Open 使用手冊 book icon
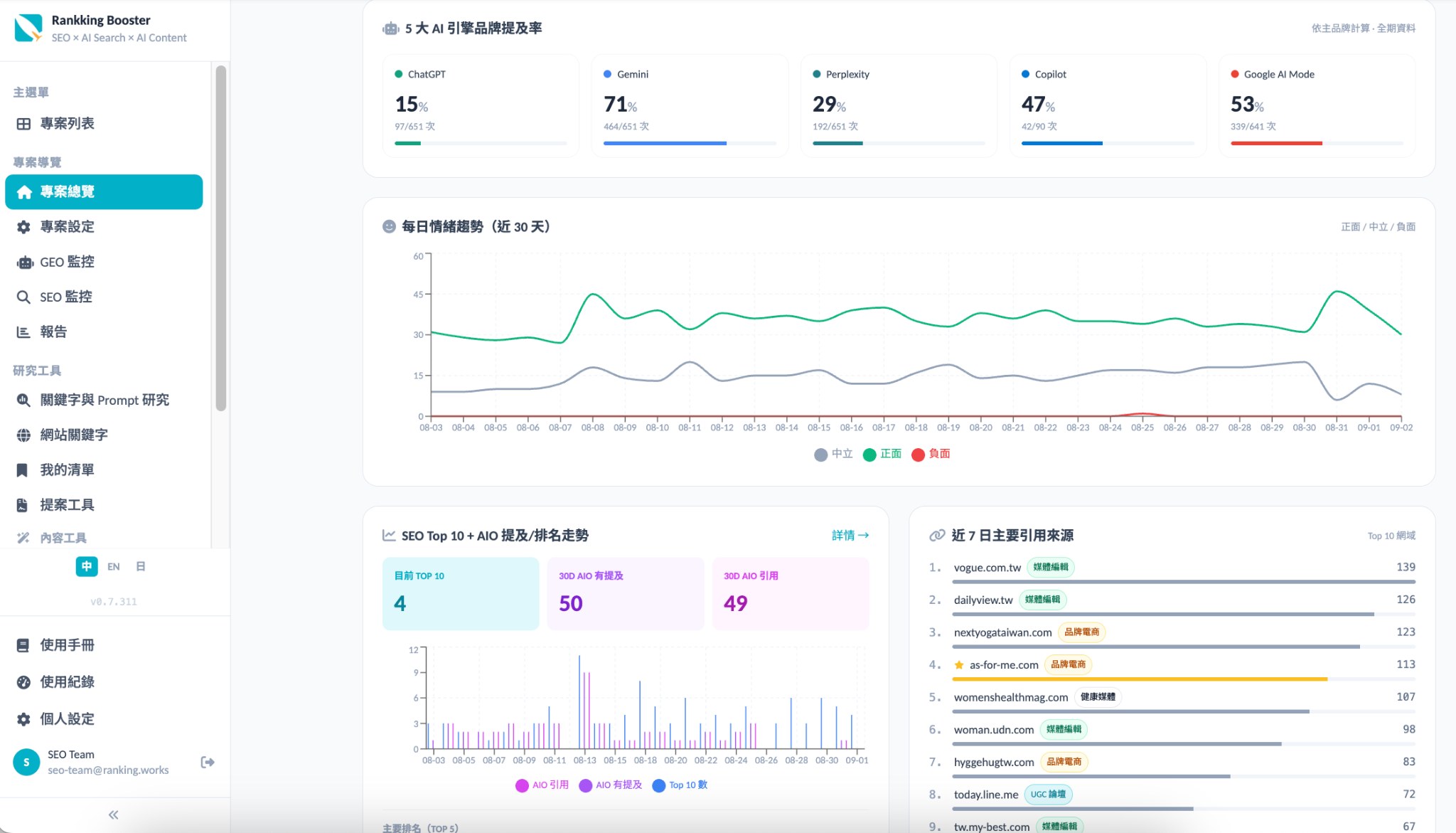 [23, 645]
